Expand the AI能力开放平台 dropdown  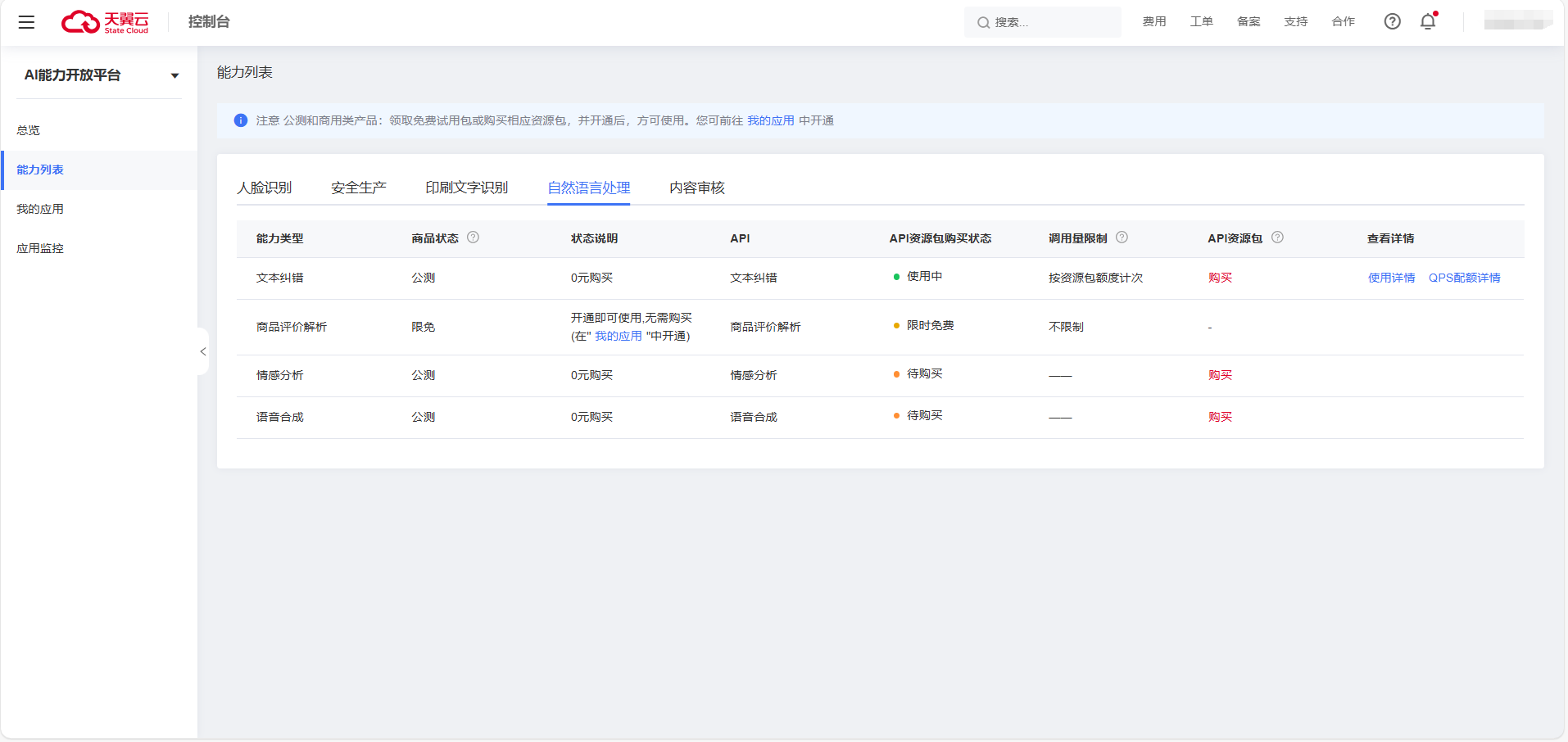click(174, 75)
